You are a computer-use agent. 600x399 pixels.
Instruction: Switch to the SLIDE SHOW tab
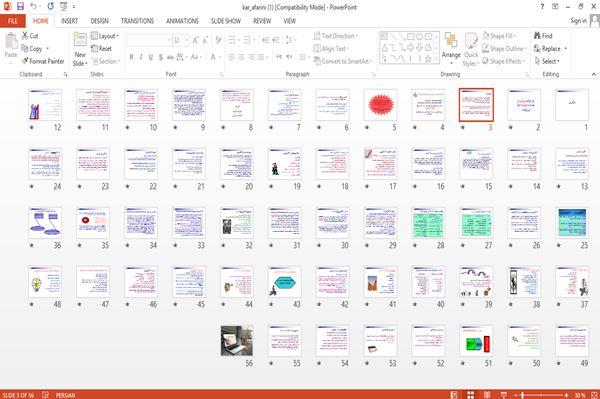tap(226, 21)
